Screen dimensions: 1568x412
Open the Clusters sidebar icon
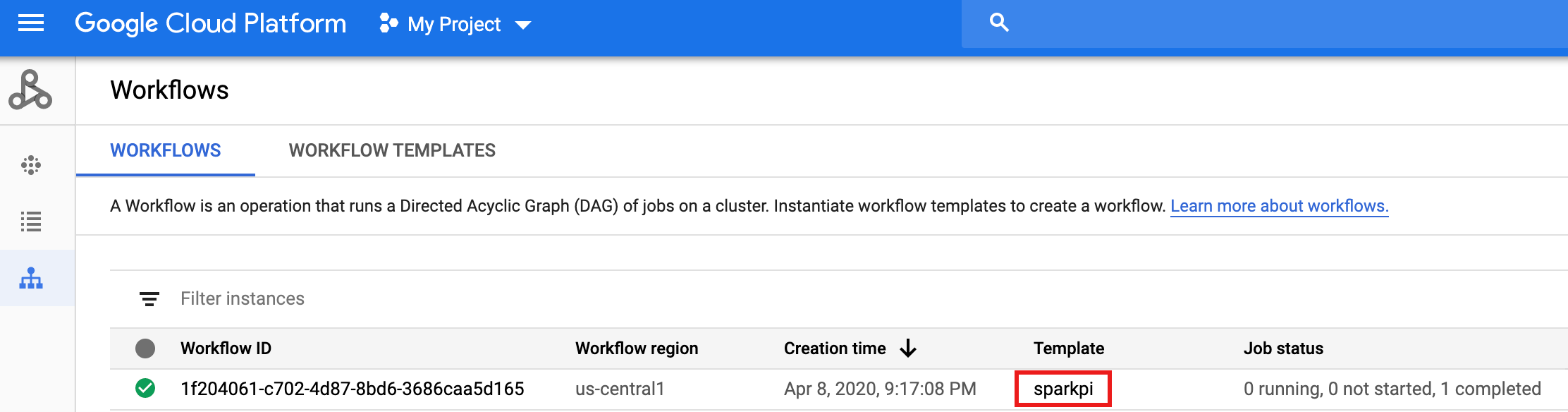click(31, 165)
